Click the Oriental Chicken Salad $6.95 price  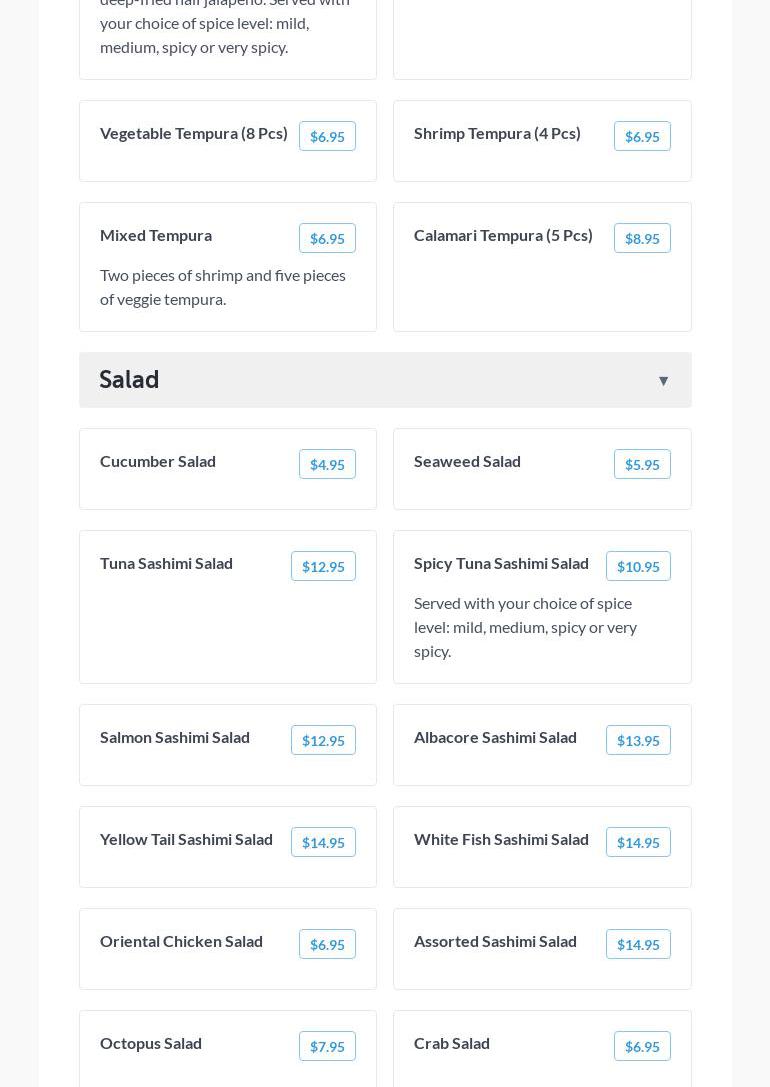[327, 945]
